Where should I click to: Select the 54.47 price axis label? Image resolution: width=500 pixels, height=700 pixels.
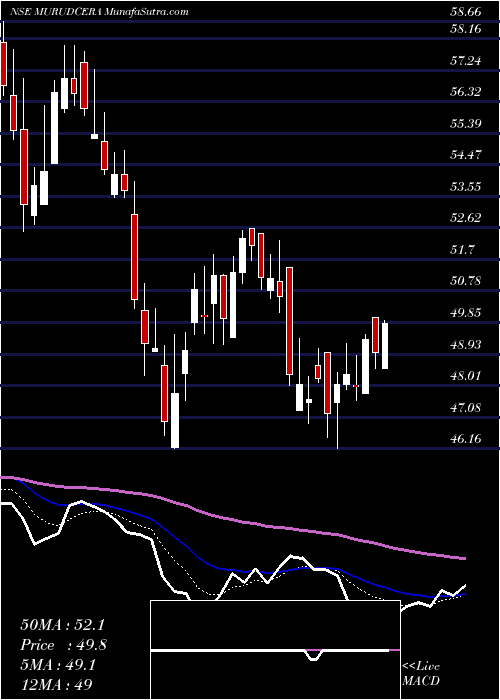click(x=465, y=155)
